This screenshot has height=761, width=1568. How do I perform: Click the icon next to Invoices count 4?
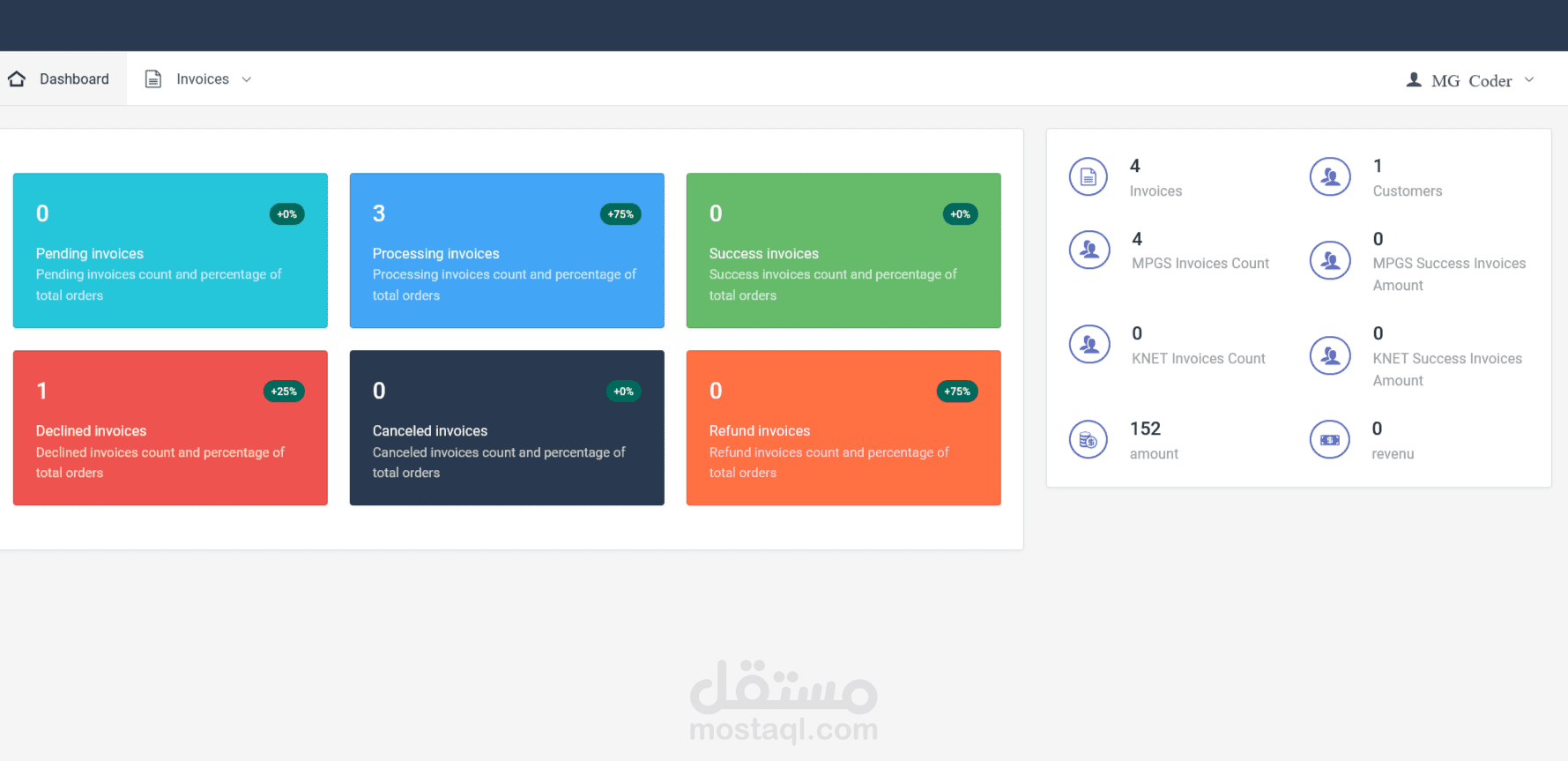click(1089, 177)
